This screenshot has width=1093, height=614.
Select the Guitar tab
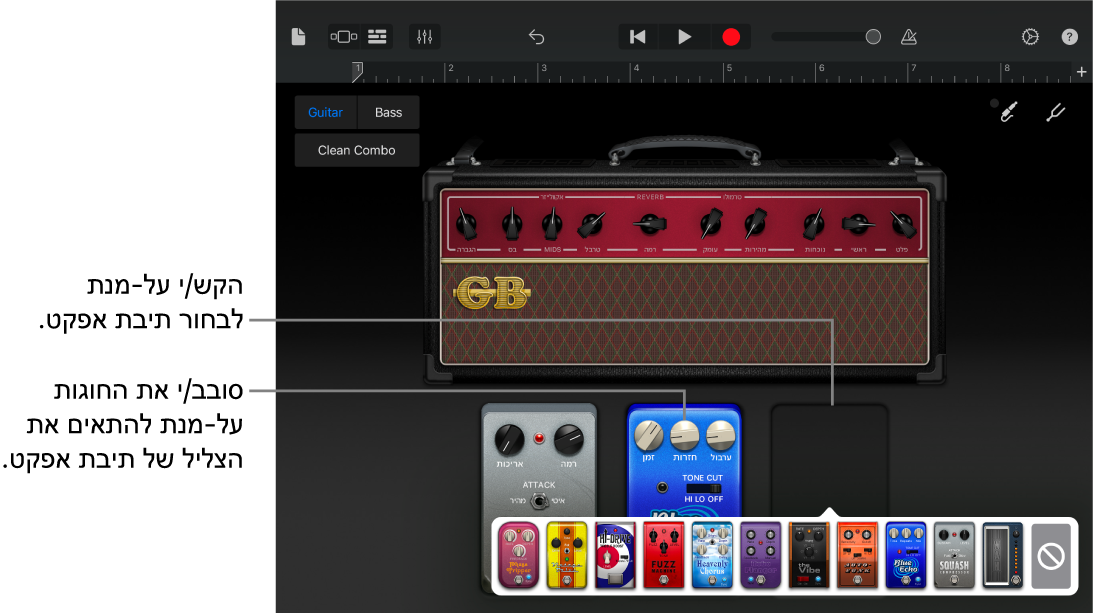coord(326,112)
